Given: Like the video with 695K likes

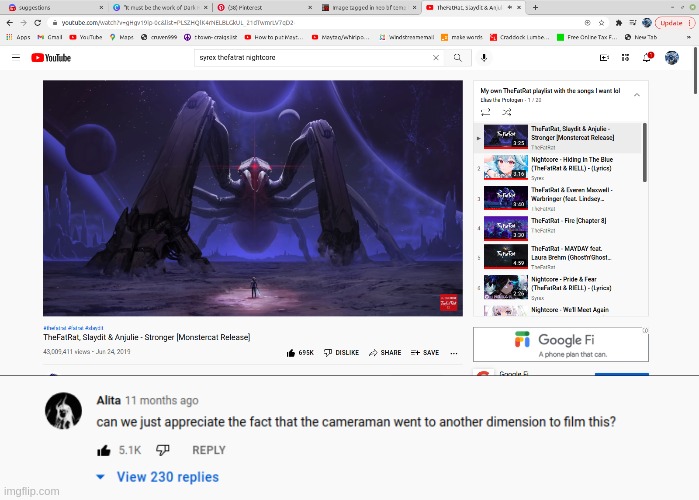Looking at the screenshot, I should [300, 352].
